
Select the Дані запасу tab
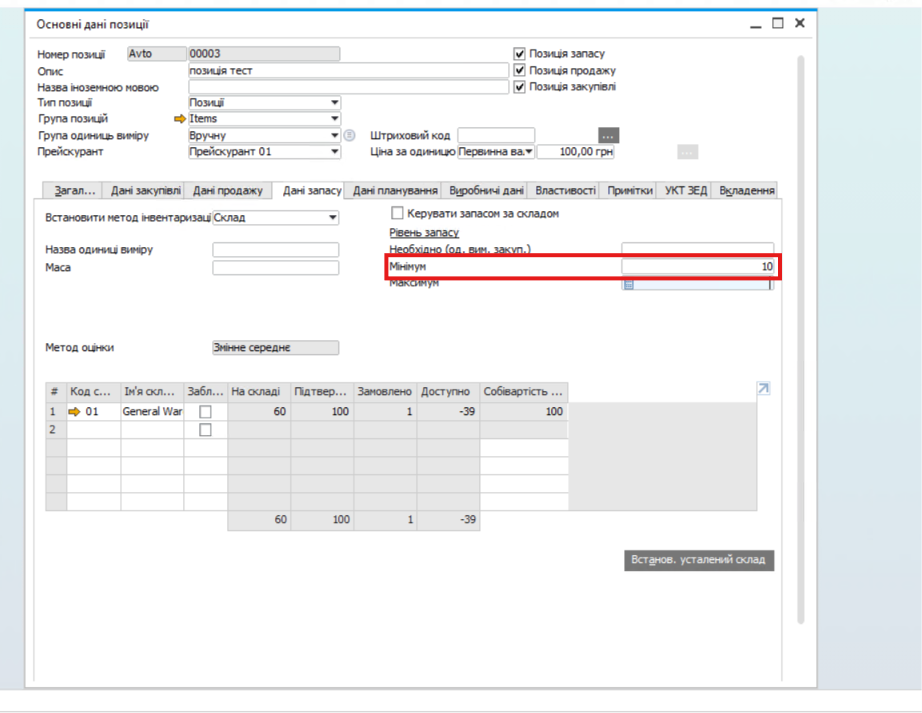311,190
